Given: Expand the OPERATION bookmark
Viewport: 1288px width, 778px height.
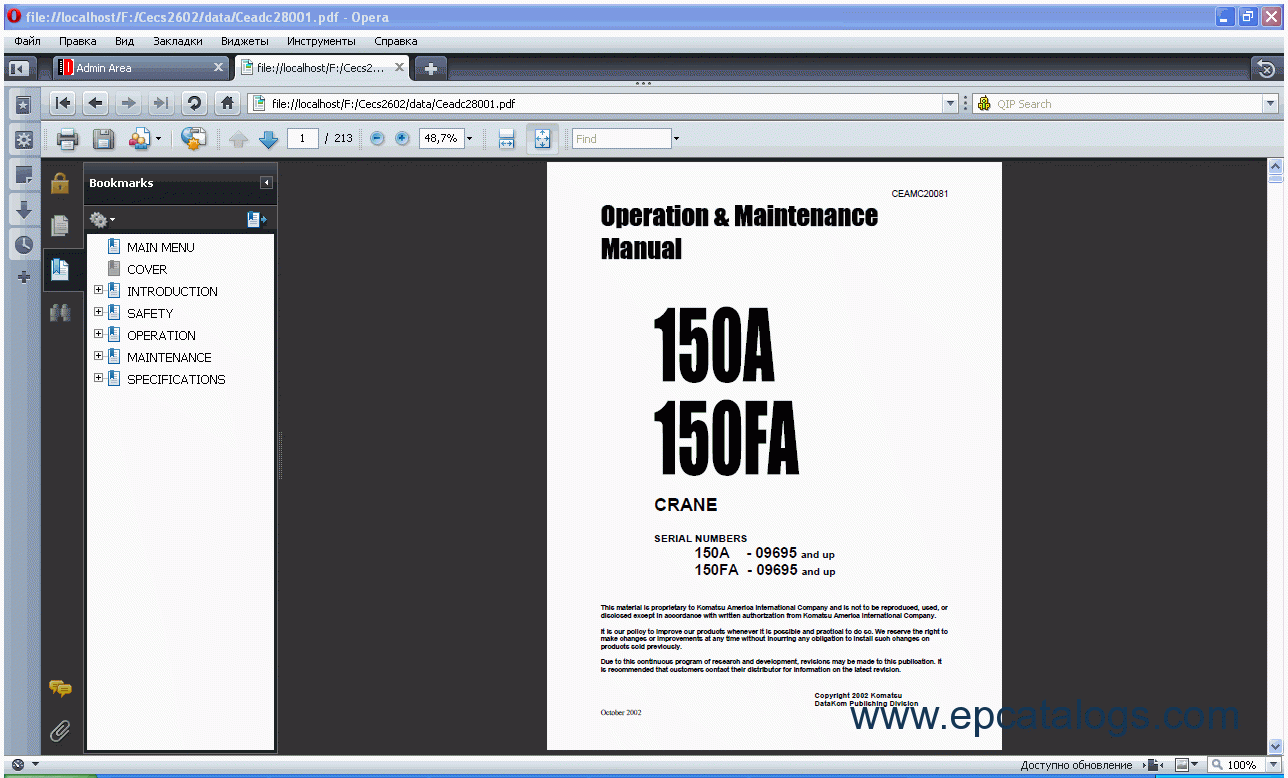Looking at the screenshot, I should click(98, 335).
